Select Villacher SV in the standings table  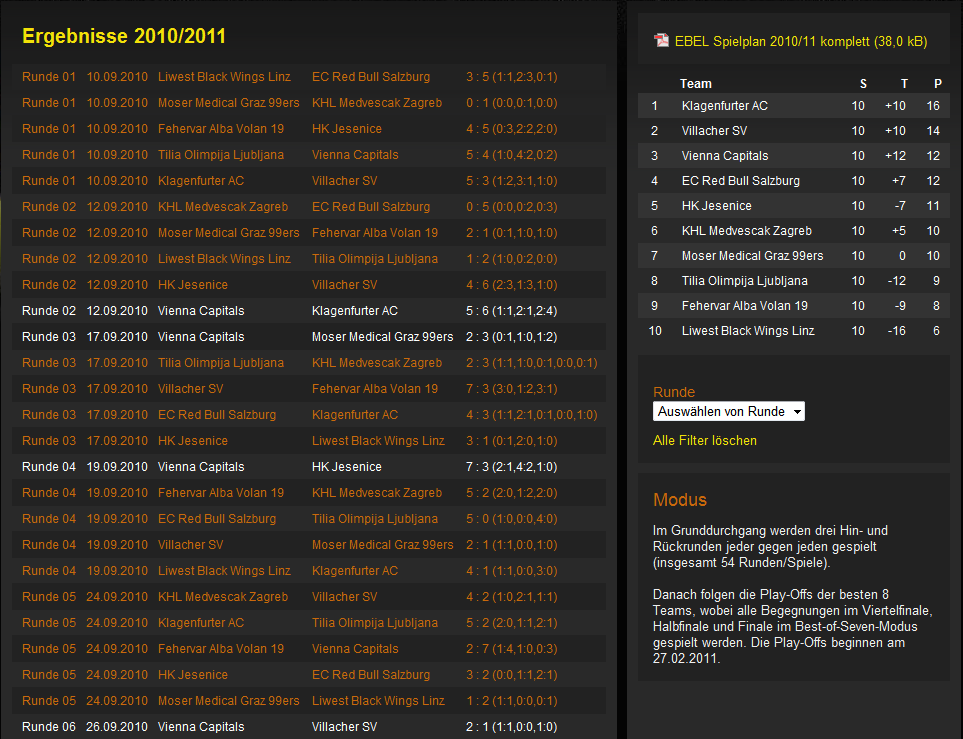tap(714, 131)
